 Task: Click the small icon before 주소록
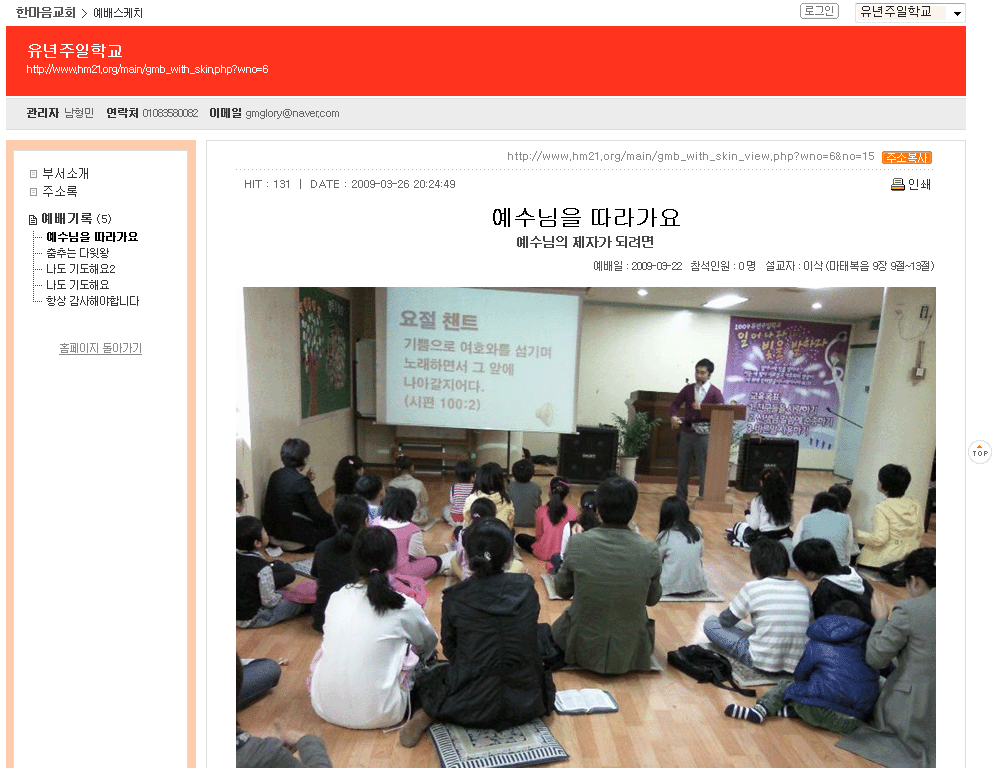[33, 192]
